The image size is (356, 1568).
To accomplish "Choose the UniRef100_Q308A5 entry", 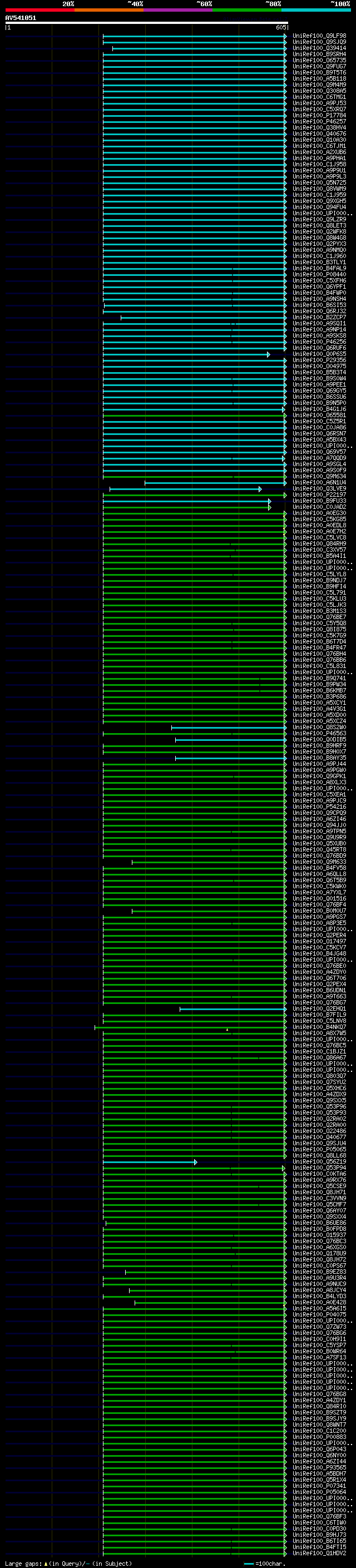I will (319, 91).
